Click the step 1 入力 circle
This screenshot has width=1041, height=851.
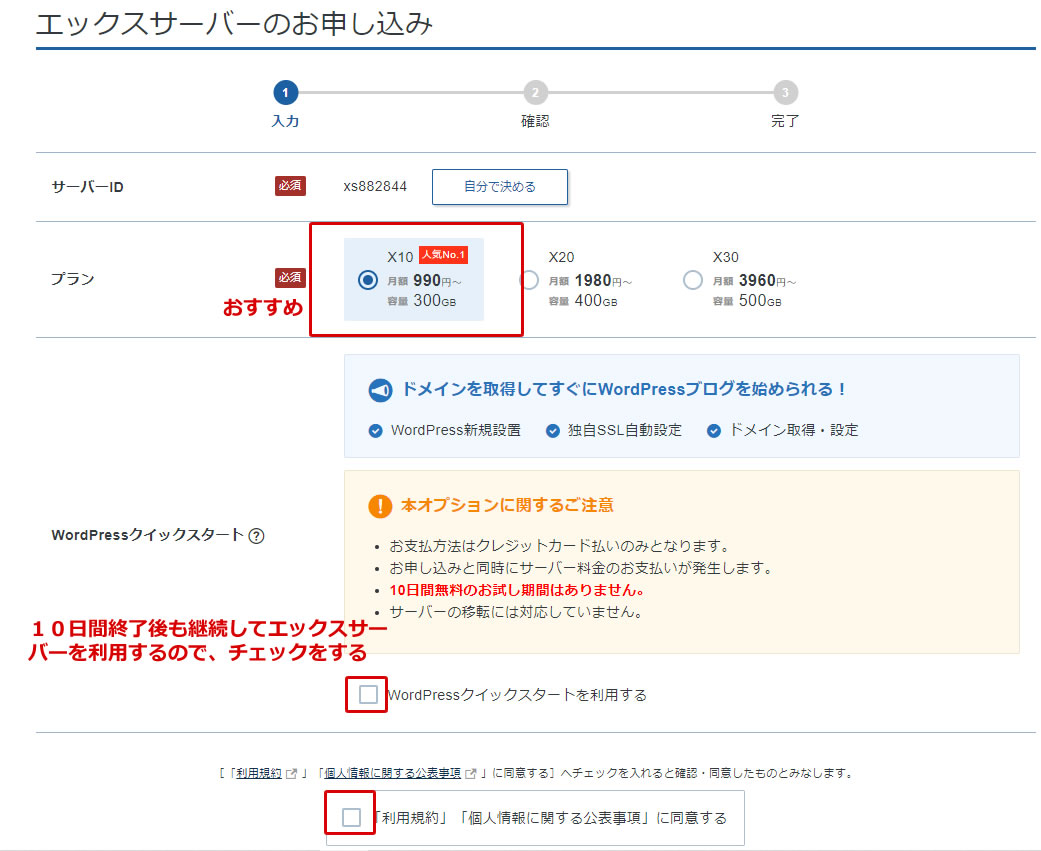click(285, 92)
